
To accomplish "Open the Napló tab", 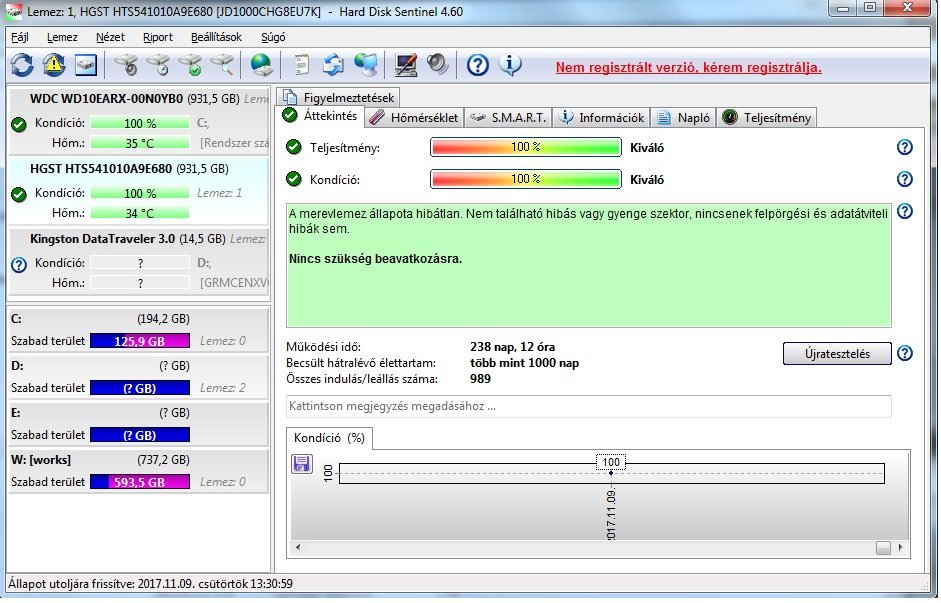I will [684, 118].
